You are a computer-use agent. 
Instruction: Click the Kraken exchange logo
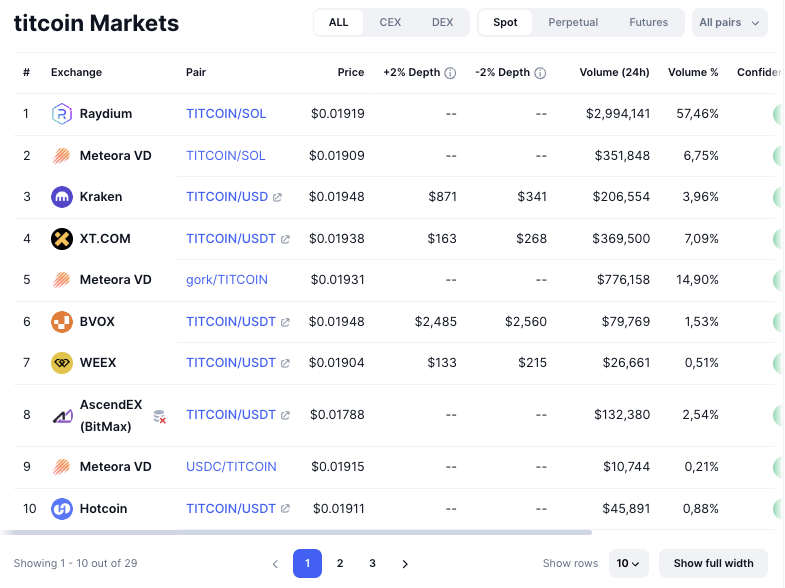62,197
